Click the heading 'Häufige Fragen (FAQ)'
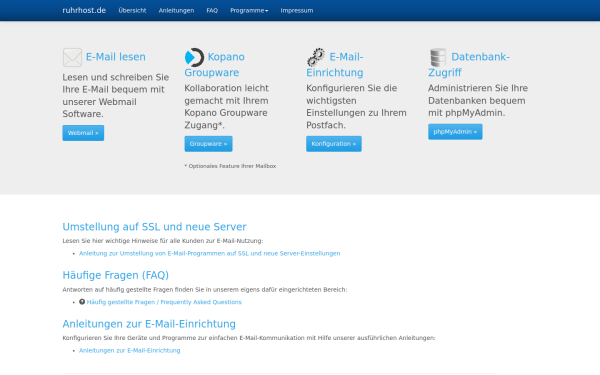This screenshot has width=600, height=375. [x=116, y=275]
